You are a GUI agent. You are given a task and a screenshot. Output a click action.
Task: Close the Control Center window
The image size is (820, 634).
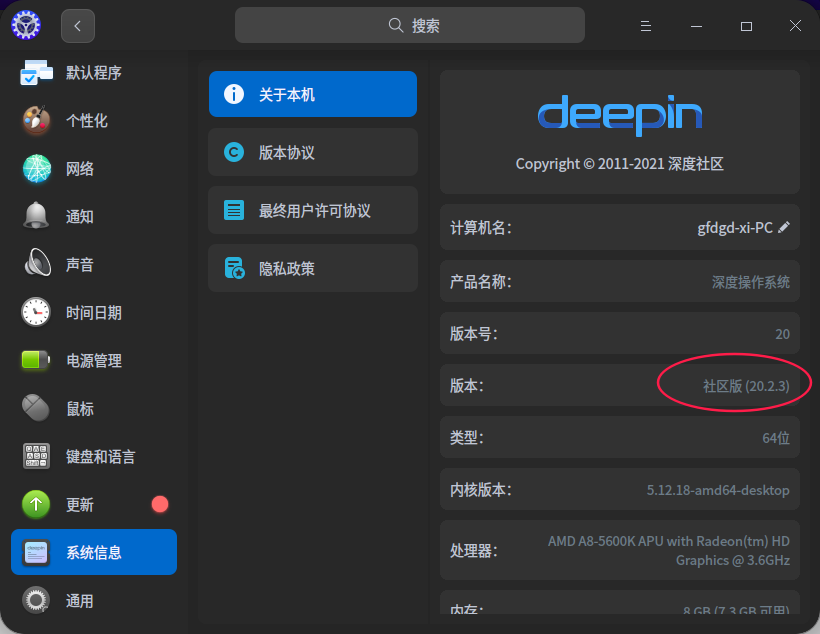pyautogui.click(x=795, y=26)
